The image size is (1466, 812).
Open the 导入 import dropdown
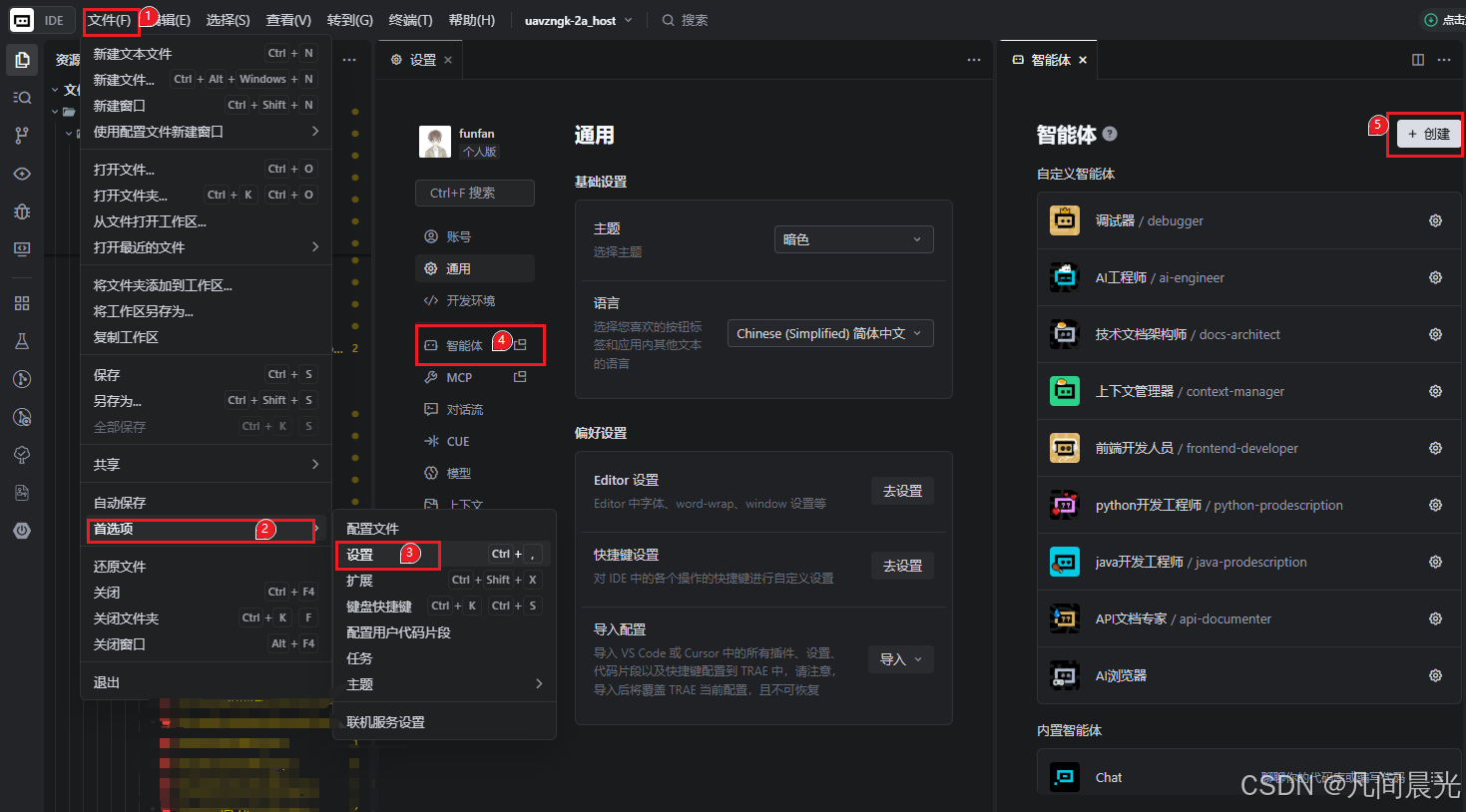click(x=901, y=659)
